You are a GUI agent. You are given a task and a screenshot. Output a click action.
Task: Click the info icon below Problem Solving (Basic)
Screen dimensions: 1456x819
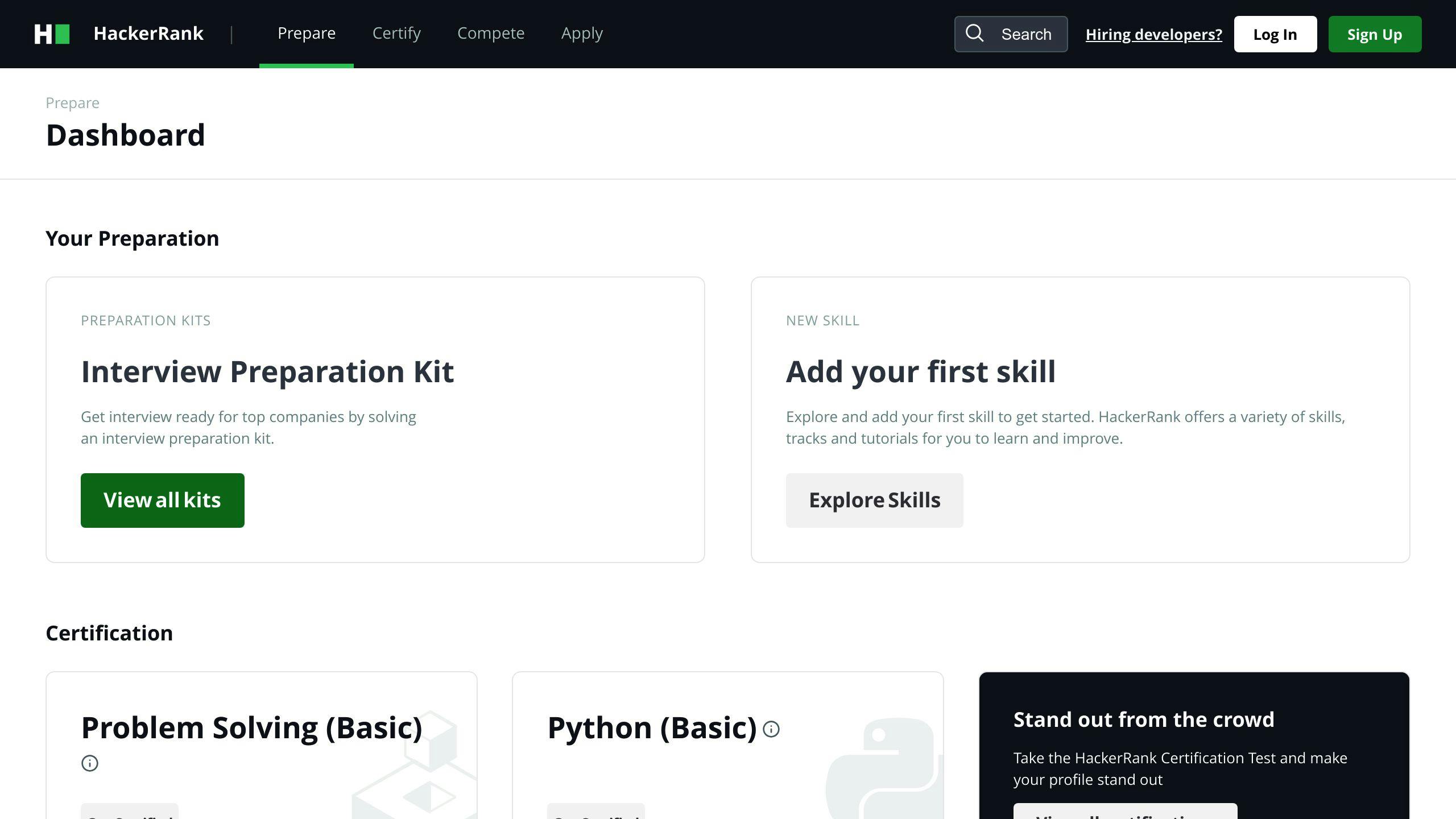[90, 763]
